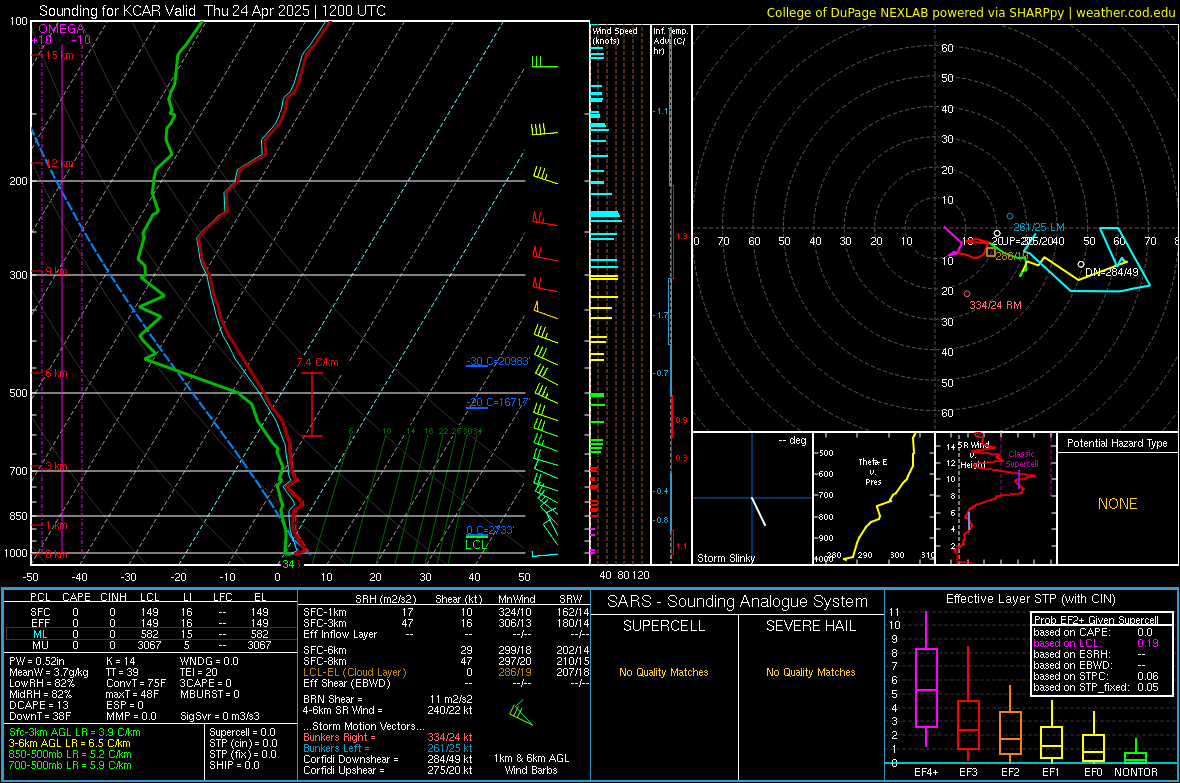The image size is (1180, 783).
Task: Click the Bunkers Right 334/24 RM hodograph marker
Action: (x=967, y=294)
